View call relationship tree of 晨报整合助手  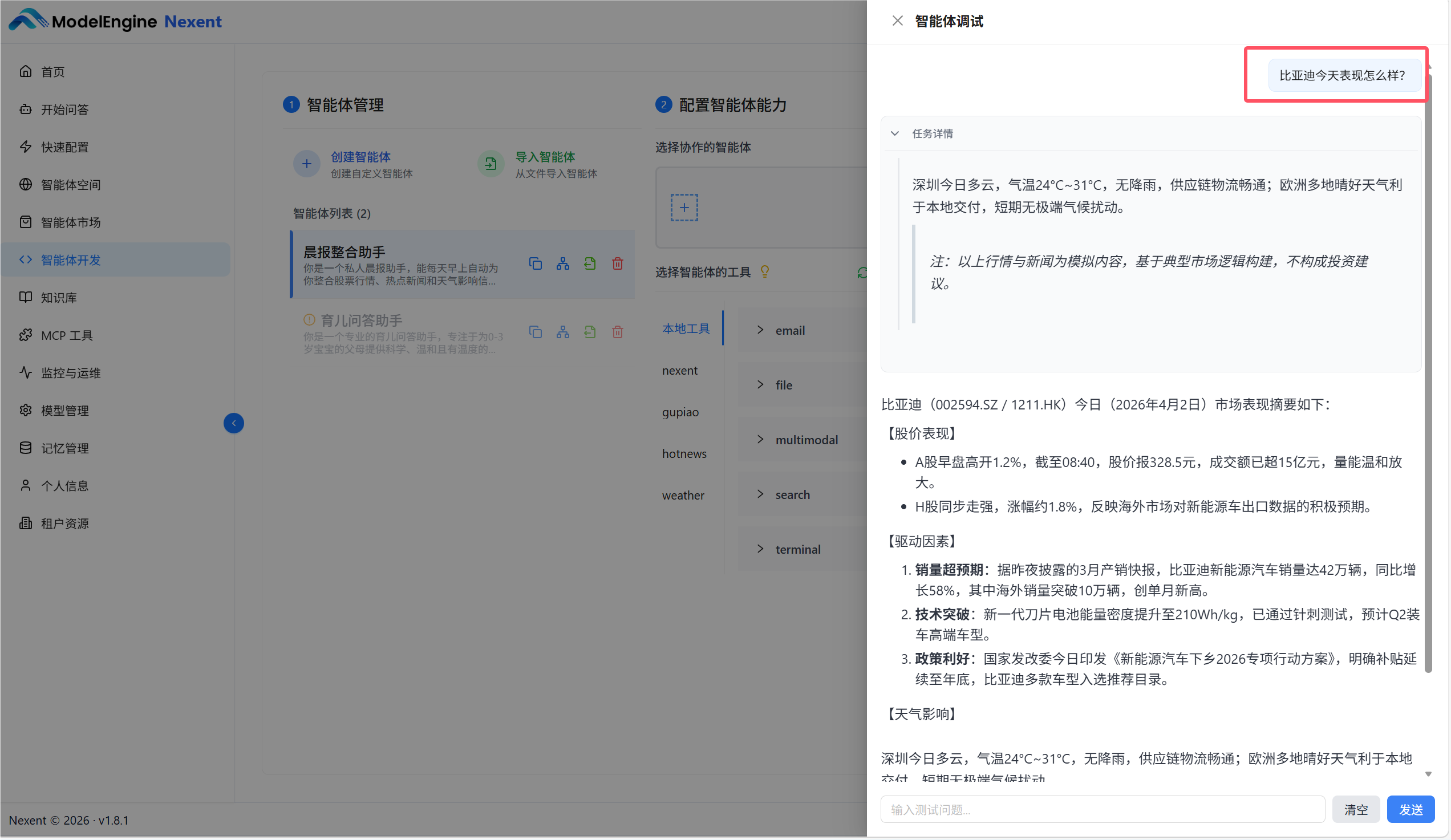pyautogui.click(x=562, y=263)
